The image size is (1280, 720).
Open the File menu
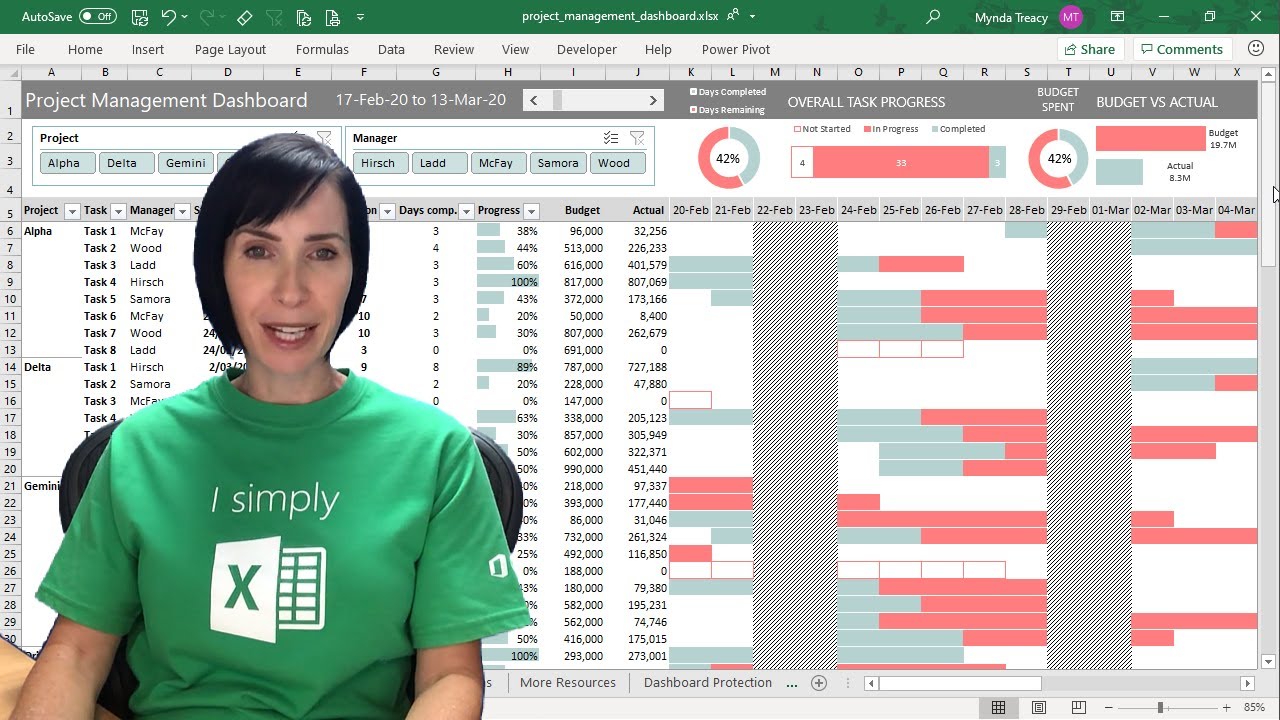tap(25, 49)
